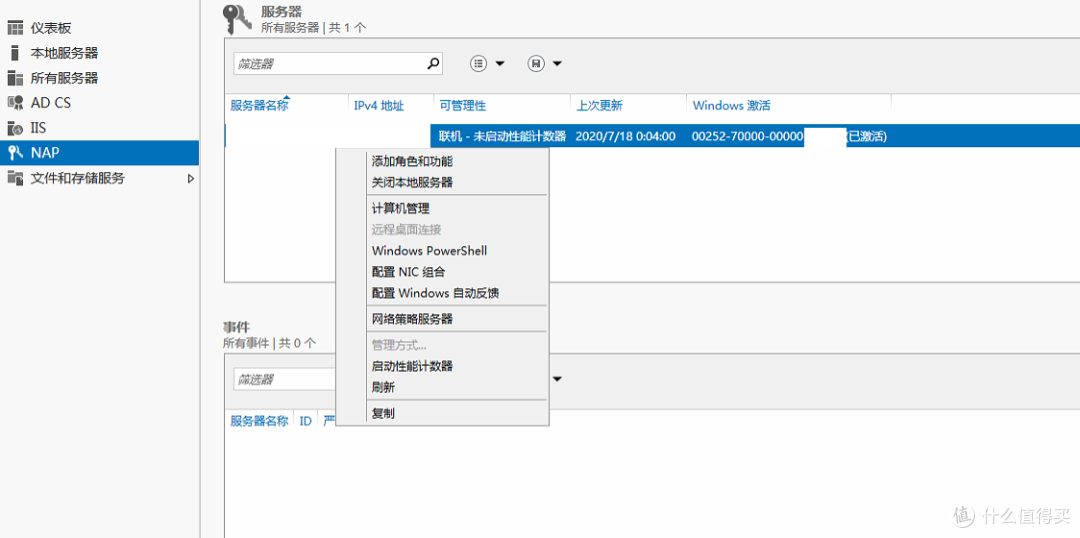Click the servers 筛选器 filter field

point(338,63)
